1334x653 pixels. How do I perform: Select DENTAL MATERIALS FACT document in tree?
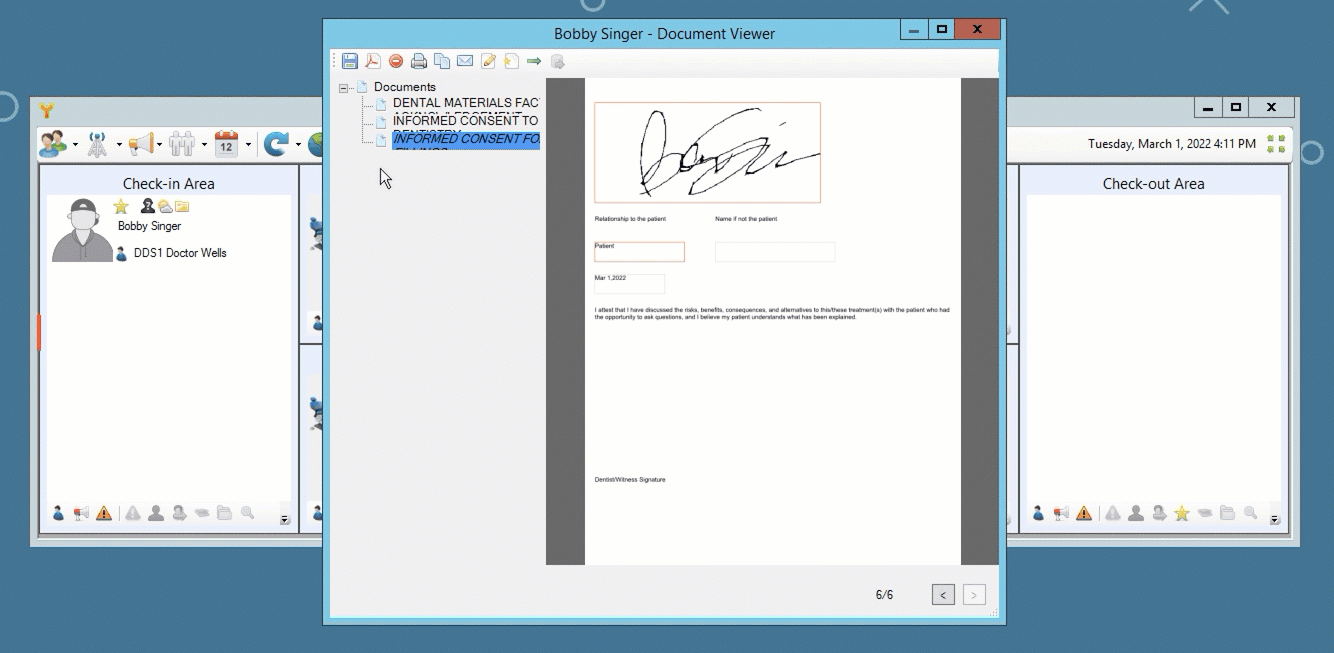(x=465, y=103)
